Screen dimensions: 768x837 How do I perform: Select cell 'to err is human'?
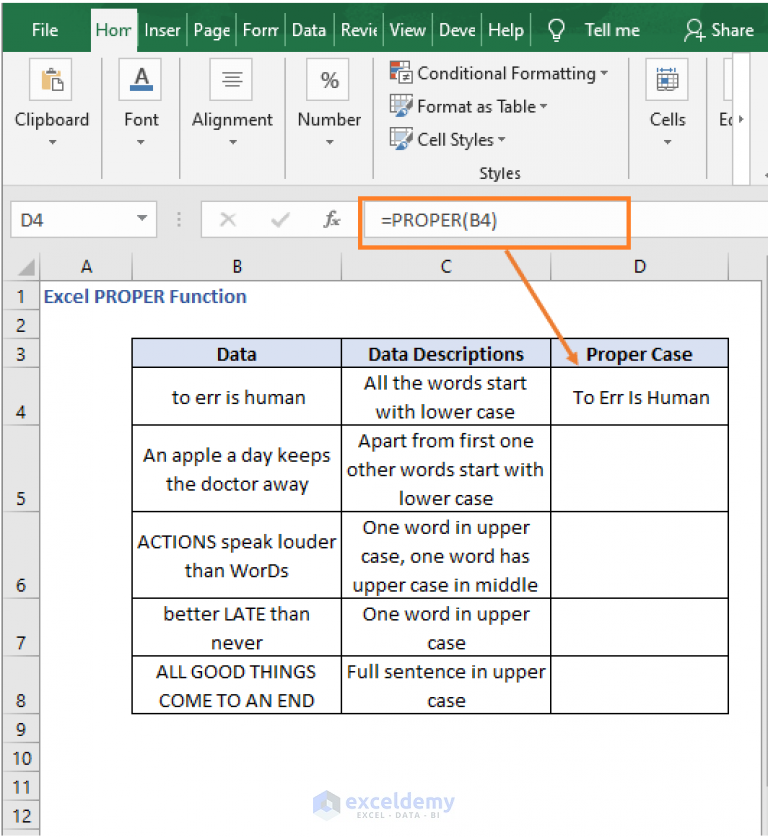236,397
